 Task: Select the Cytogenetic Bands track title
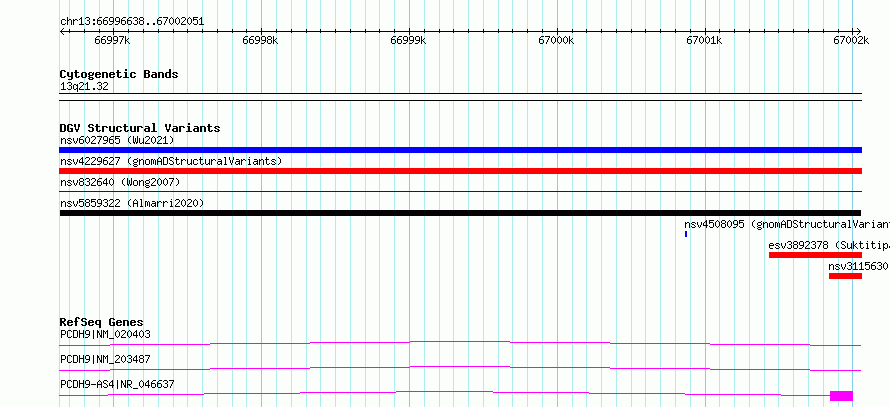(119, 74)
